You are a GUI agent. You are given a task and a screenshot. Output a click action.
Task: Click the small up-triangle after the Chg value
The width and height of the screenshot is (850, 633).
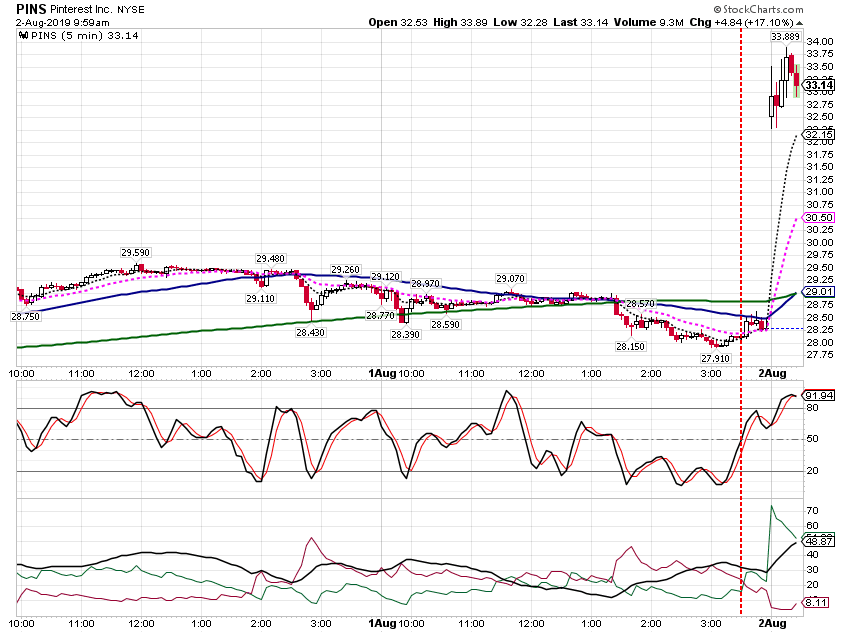(800, 23)
